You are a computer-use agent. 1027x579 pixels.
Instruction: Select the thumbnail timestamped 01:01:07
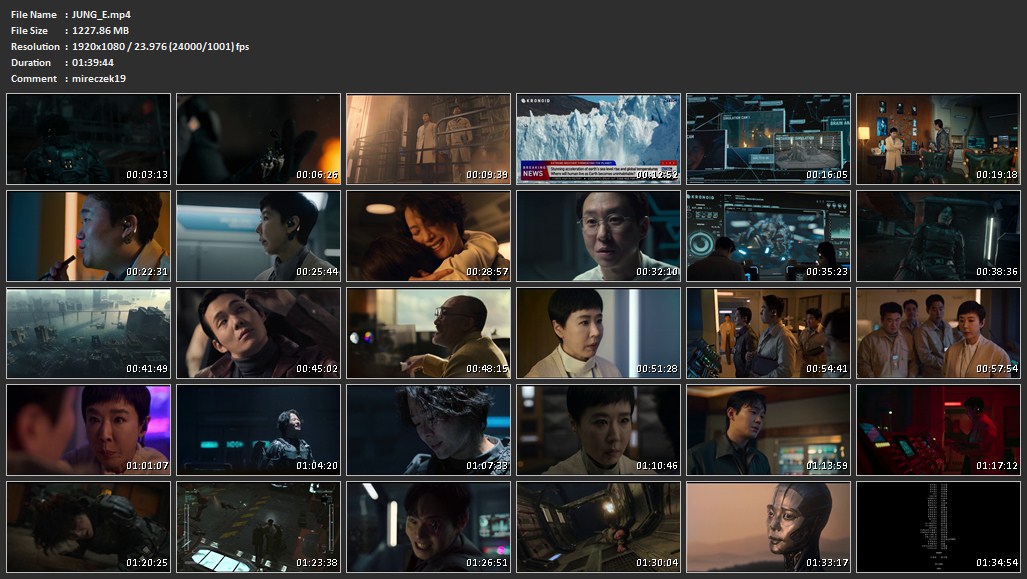click(x=88, y=430)
